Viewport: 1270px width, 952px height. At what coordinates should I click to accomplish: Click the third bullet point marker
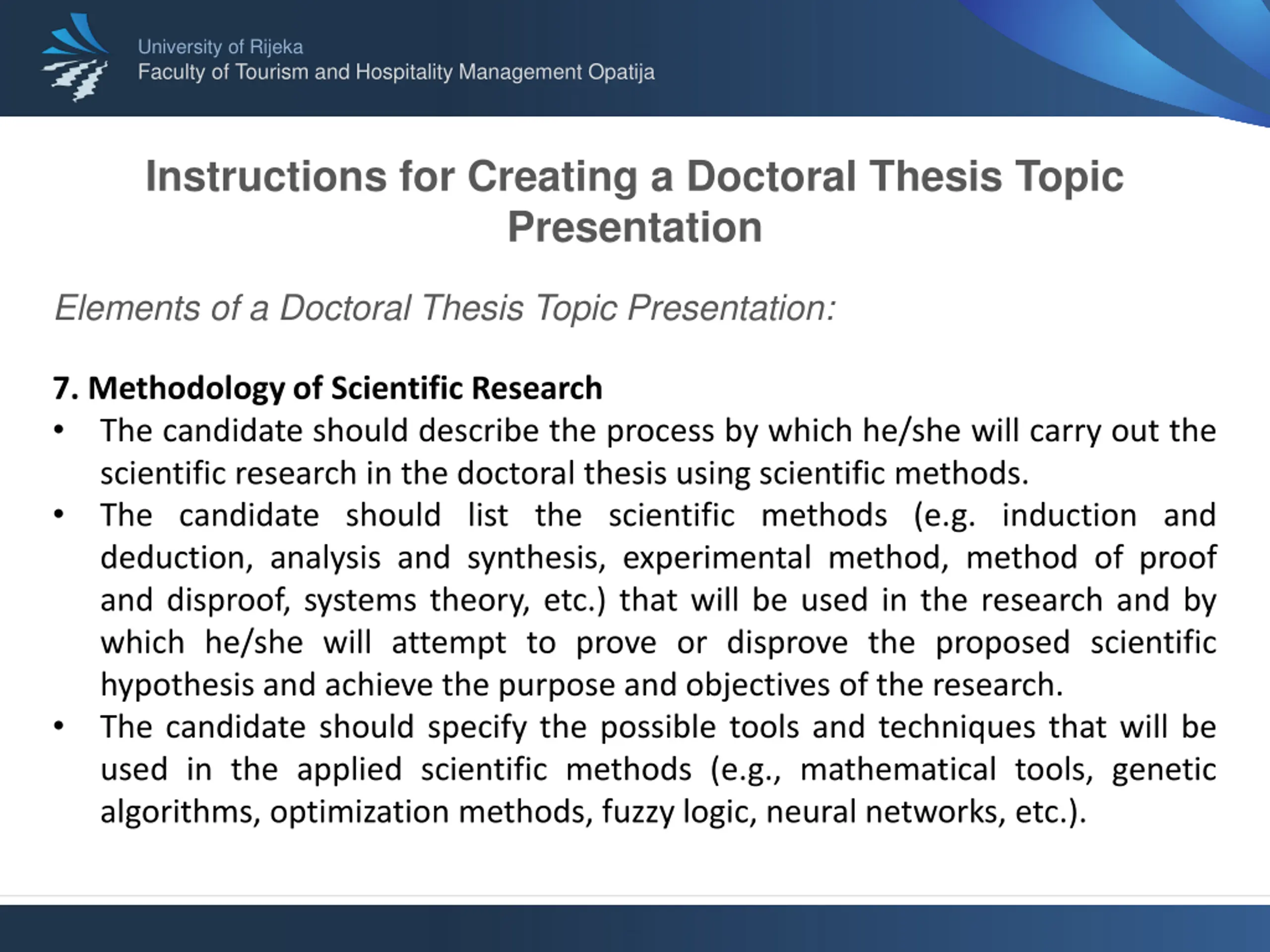(x=59, y=726)
